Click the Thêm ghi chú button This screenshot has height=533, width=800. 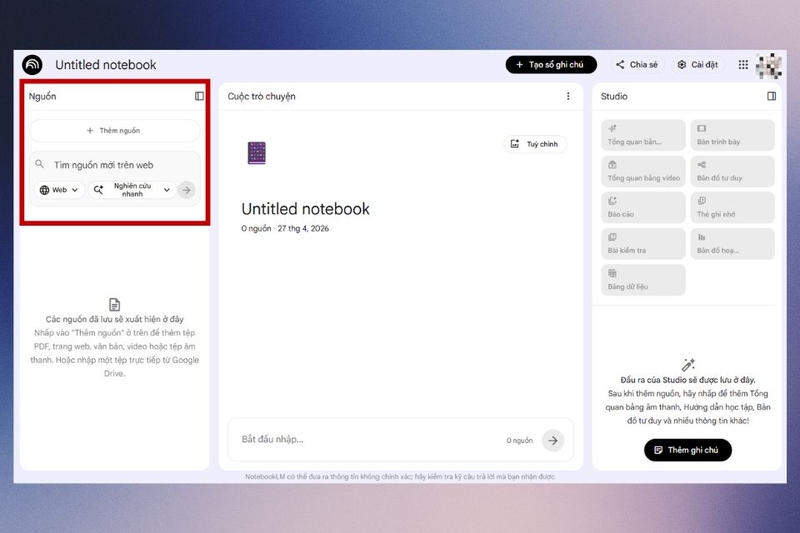pyautogui.click(x=688, y=450)
